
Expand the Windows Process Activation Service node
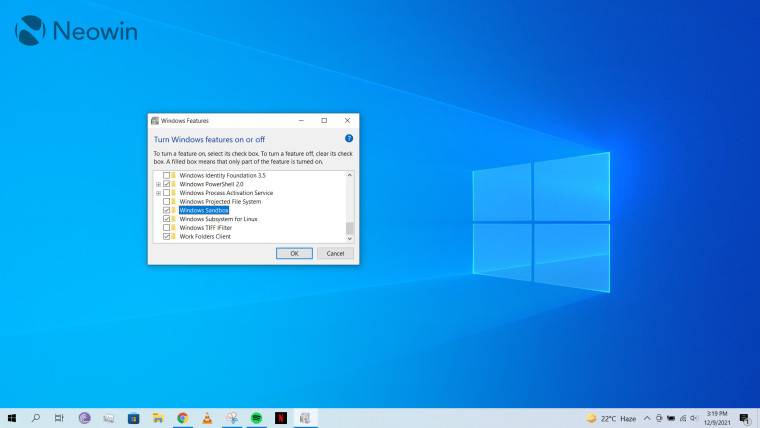pyautogui.click(x=158, y=193)
